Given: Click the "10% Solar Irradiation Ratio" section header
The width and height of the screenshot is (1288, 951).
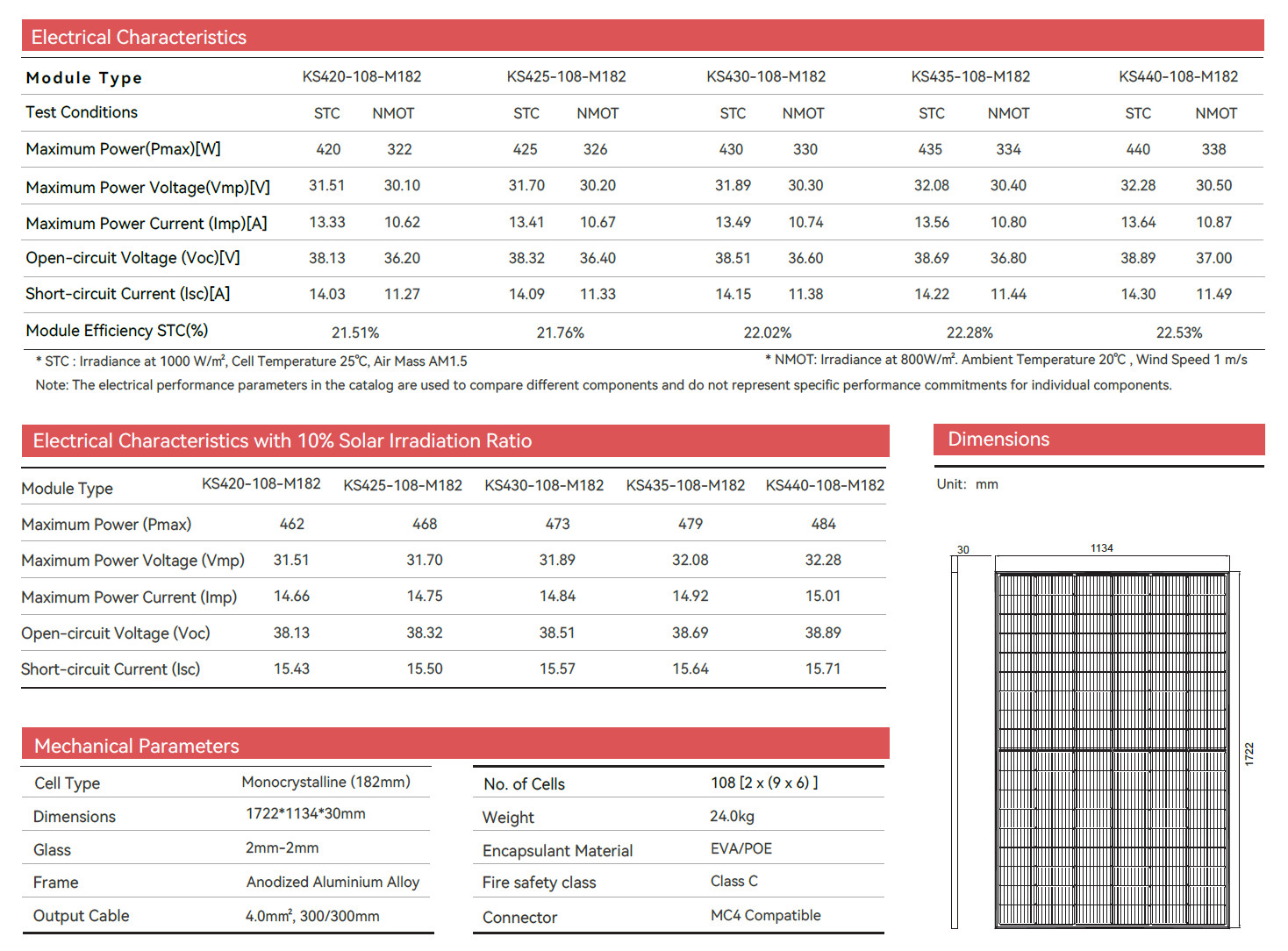Looking at the screenshot, I should [455, 440].
